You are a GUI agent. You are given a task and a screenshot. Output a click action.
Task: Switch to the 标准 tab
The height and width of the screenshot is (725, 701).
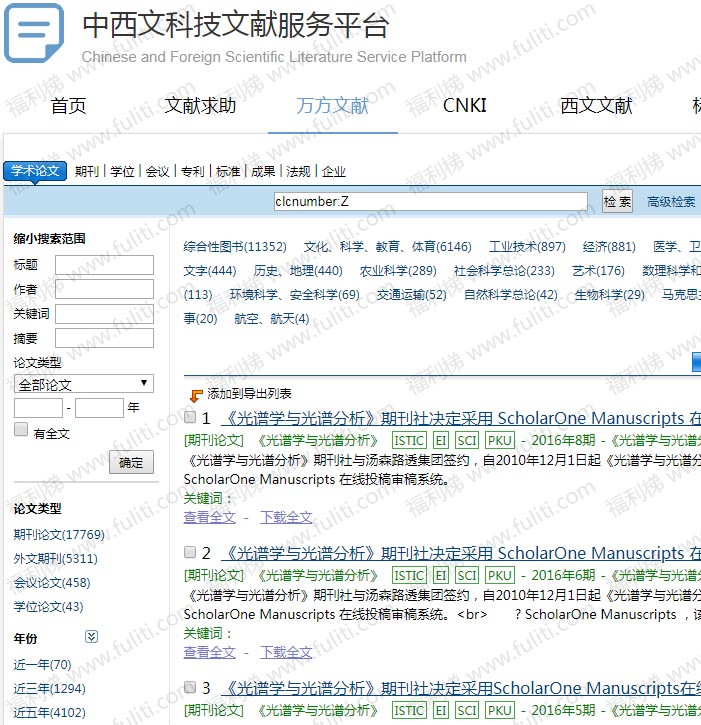pyautogui.click(x=228, y=172)
